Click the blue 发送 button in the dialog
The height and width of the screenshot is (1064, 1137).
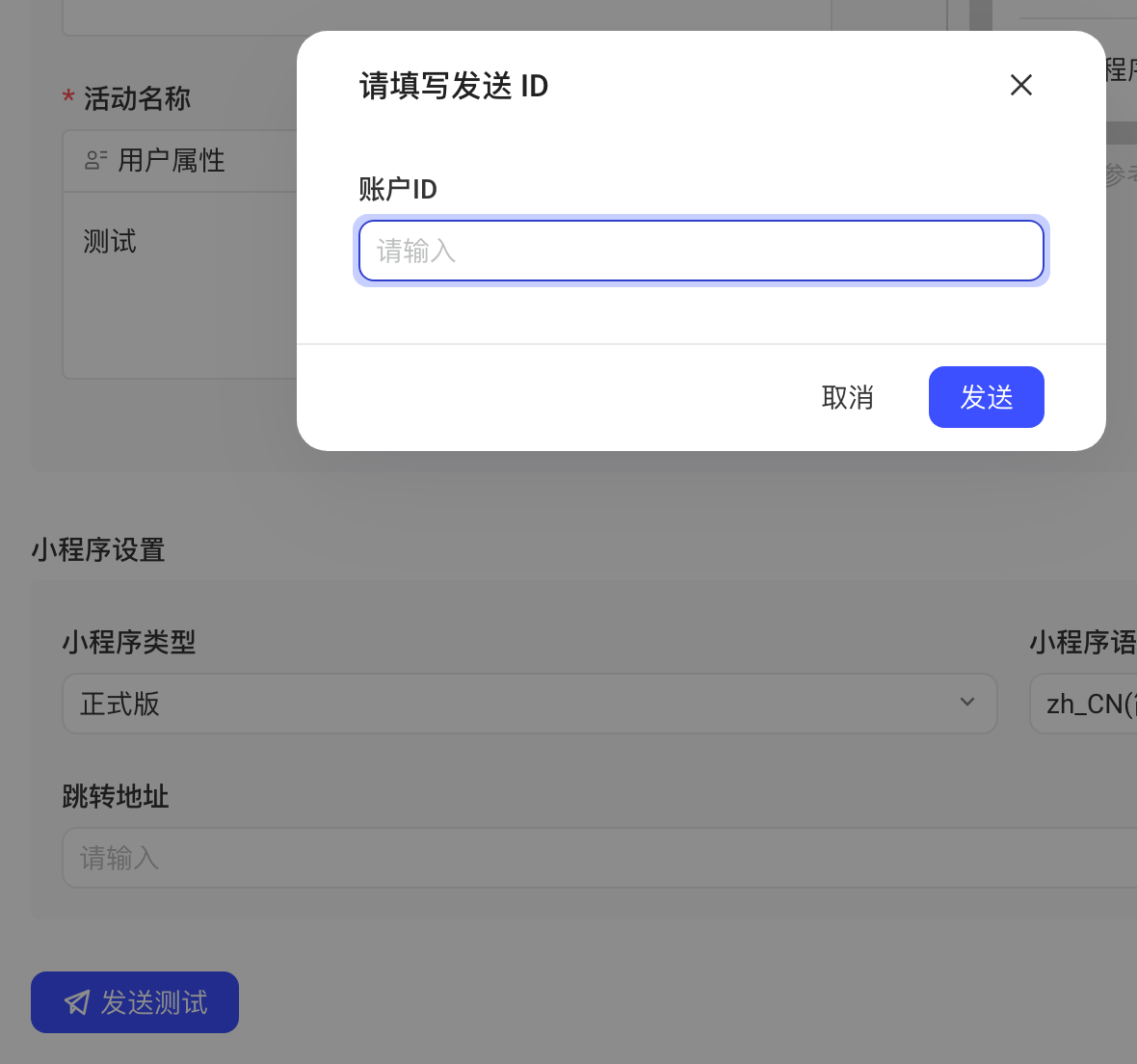pyautogui.click(x=986, y=397)
